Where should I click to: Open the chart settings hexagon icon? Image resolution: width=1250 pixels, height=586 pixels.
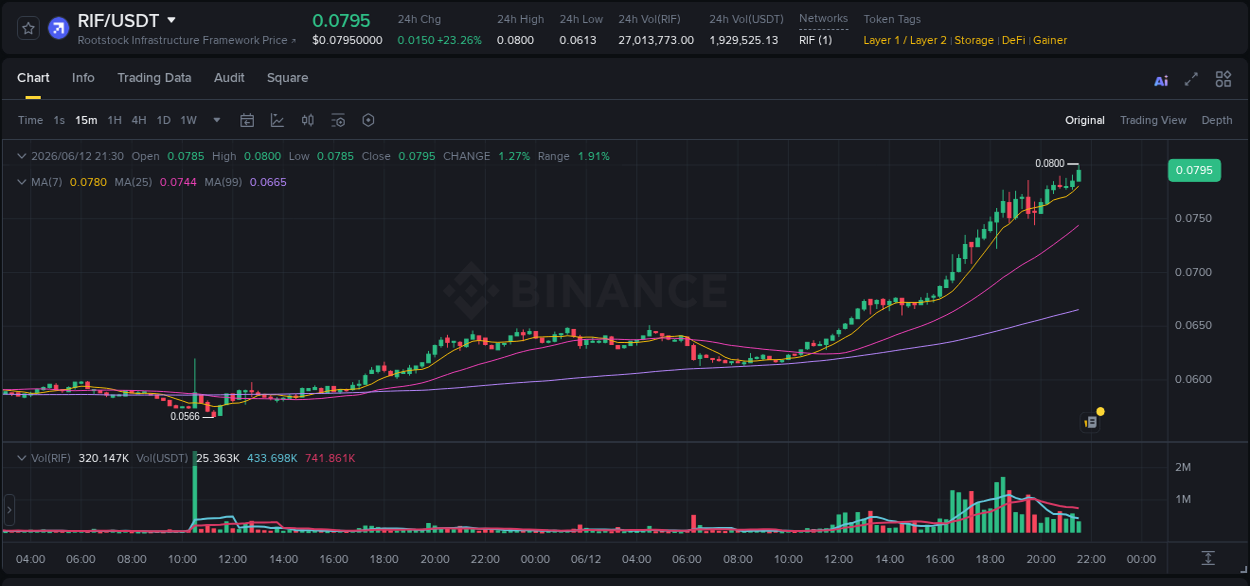(x=368, y=120)
